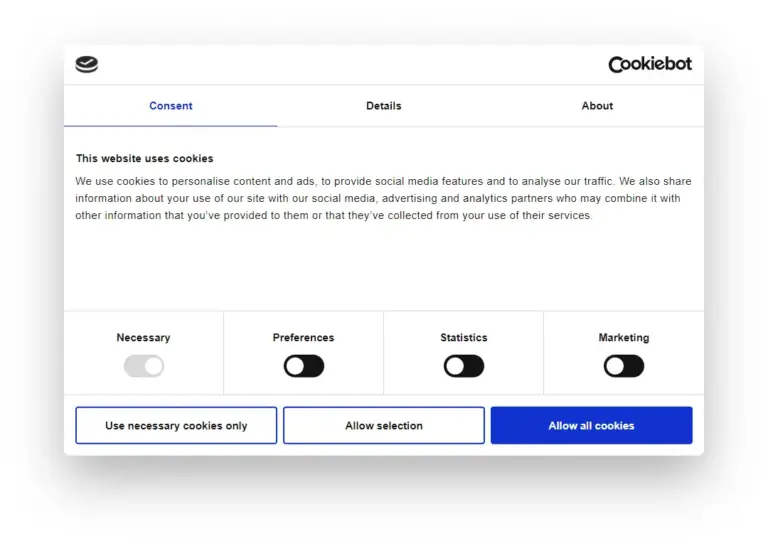Switch to the Consent tab
This screenshot has width=768, height=546.
point(171,106)
